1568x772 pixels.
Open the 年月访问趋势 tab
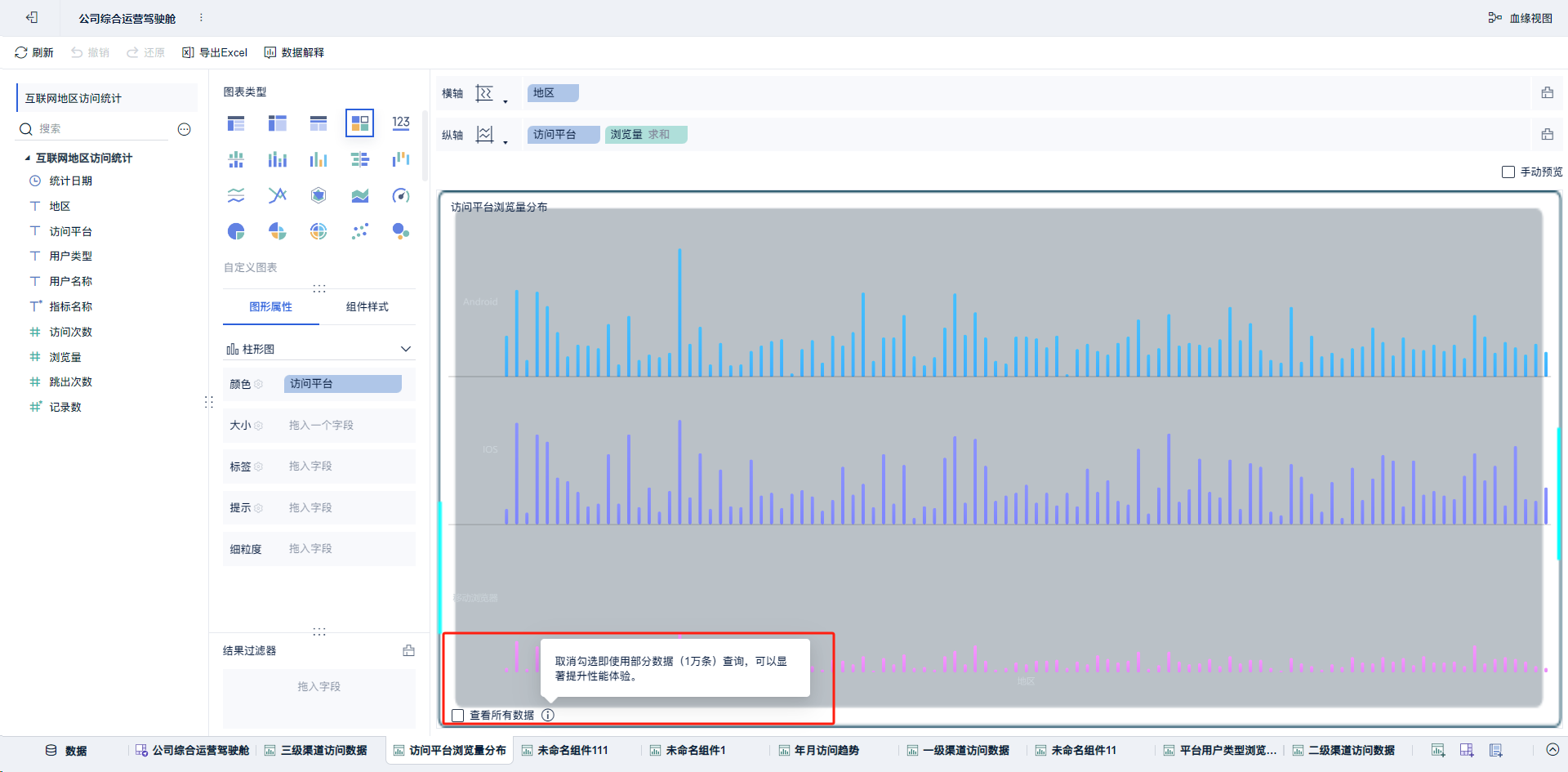coord(818,750)
